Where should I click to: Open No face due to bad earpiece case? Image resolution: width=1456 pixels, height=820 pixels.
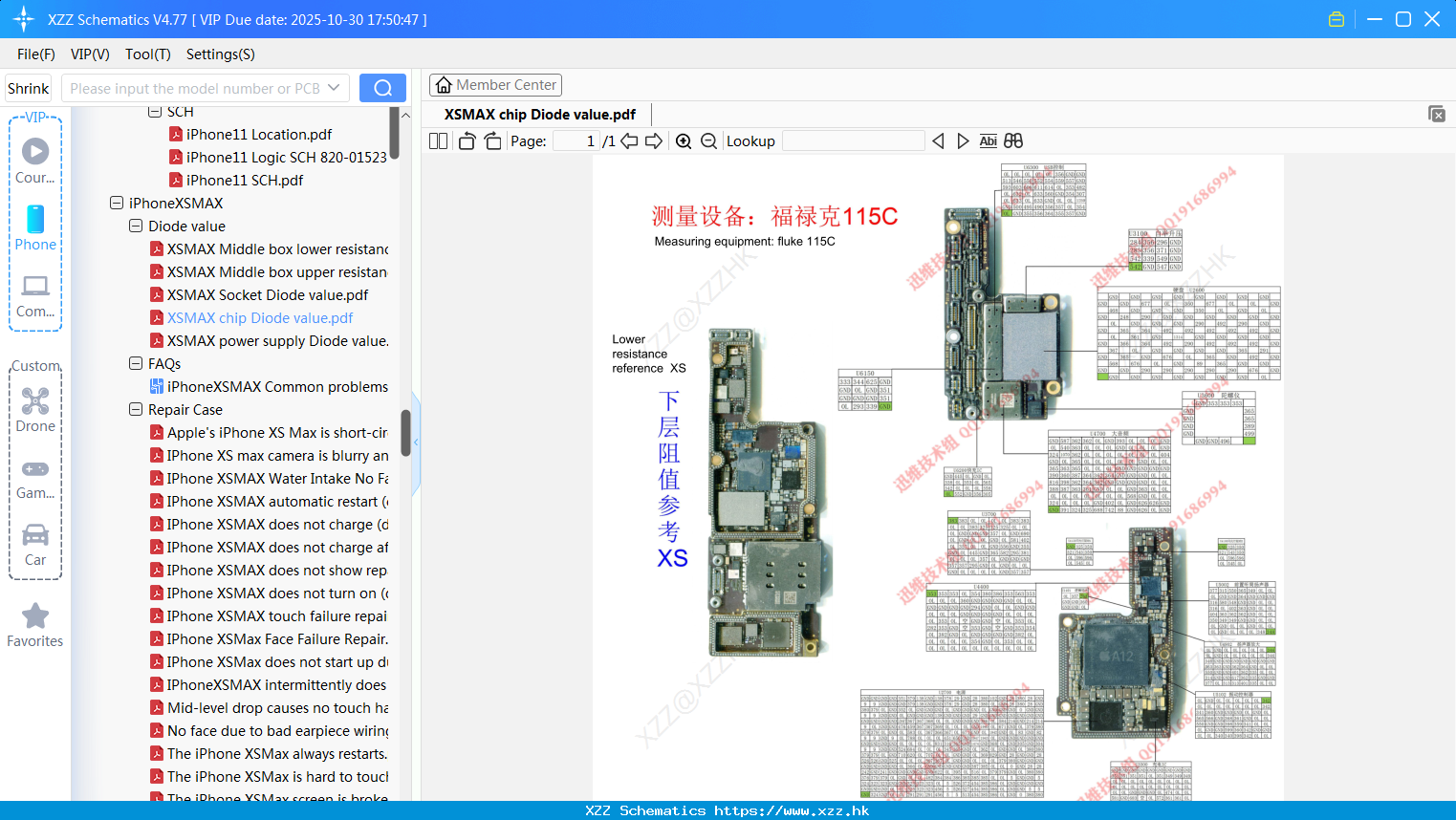click(270, 730)
